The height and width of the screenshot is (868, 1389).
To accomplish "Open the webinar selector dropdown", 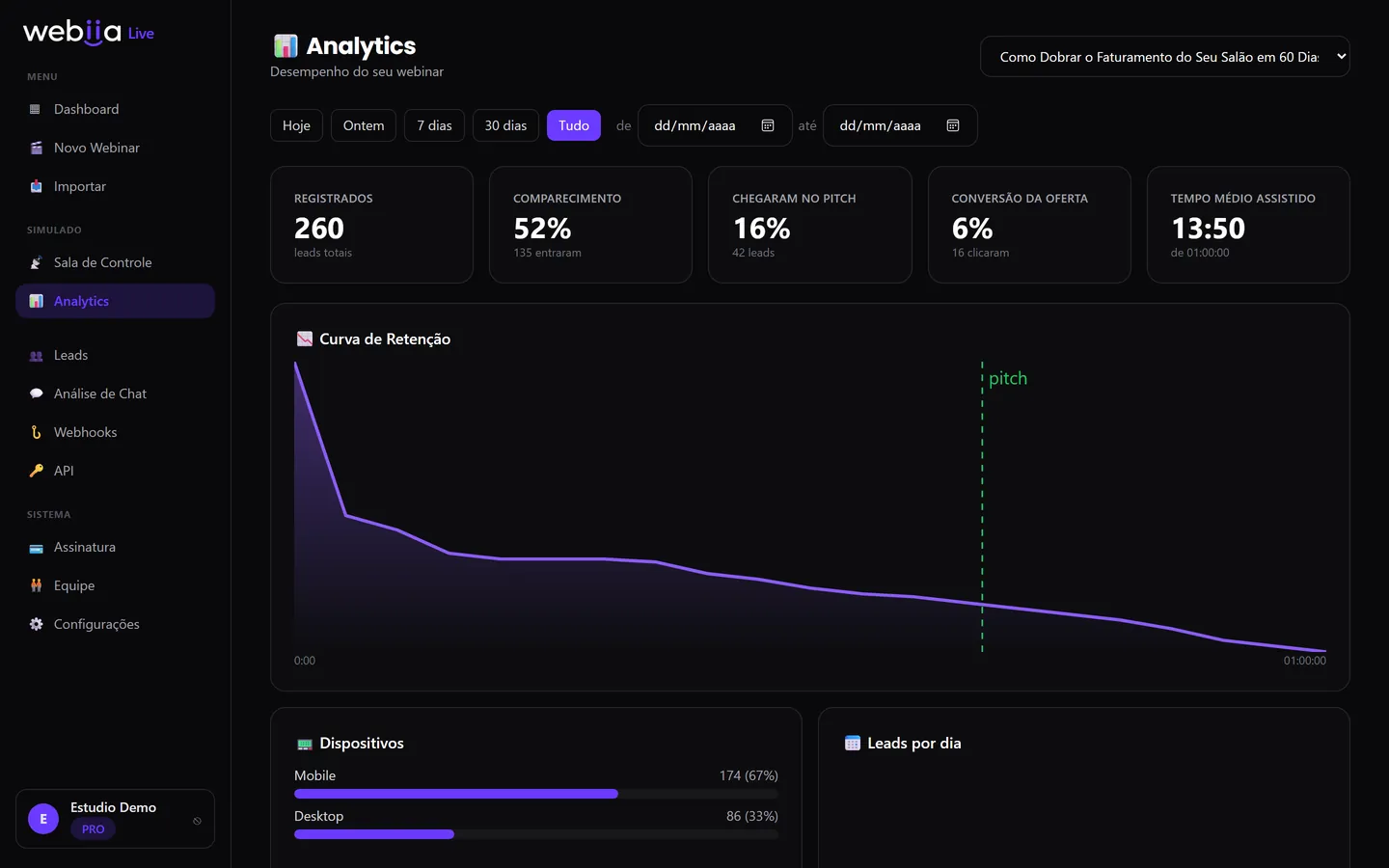I will click(x=1164, y=57).
